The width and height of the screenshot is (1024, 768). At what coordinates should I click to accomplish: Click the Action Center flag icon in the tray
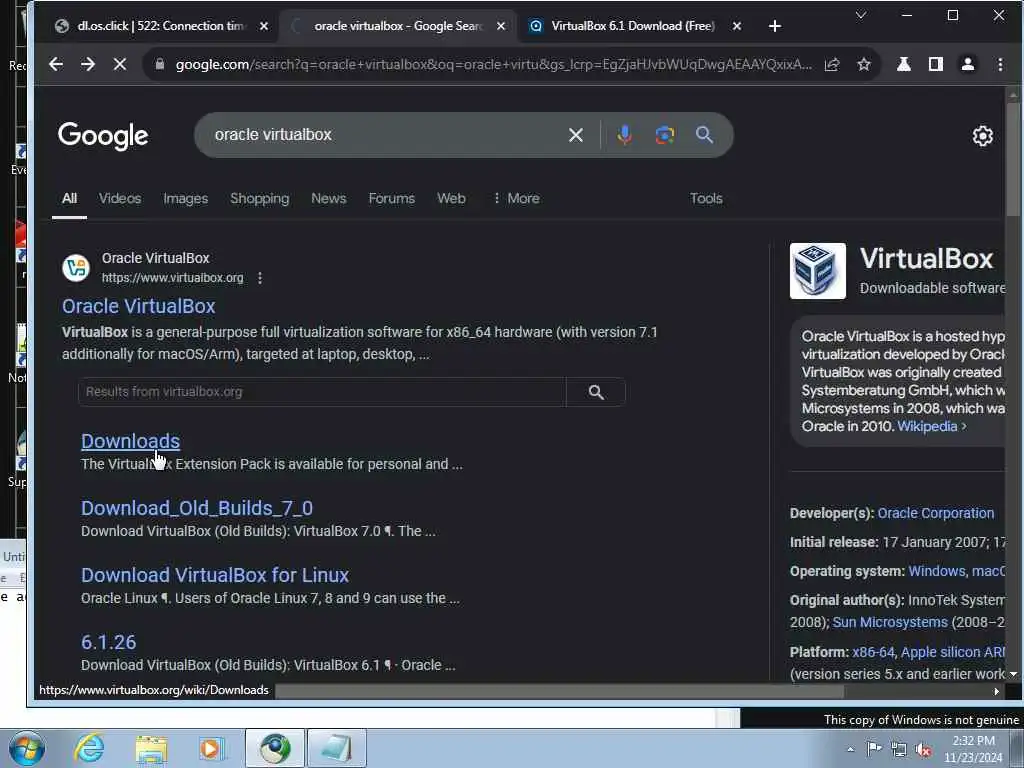tap(874, 748)
